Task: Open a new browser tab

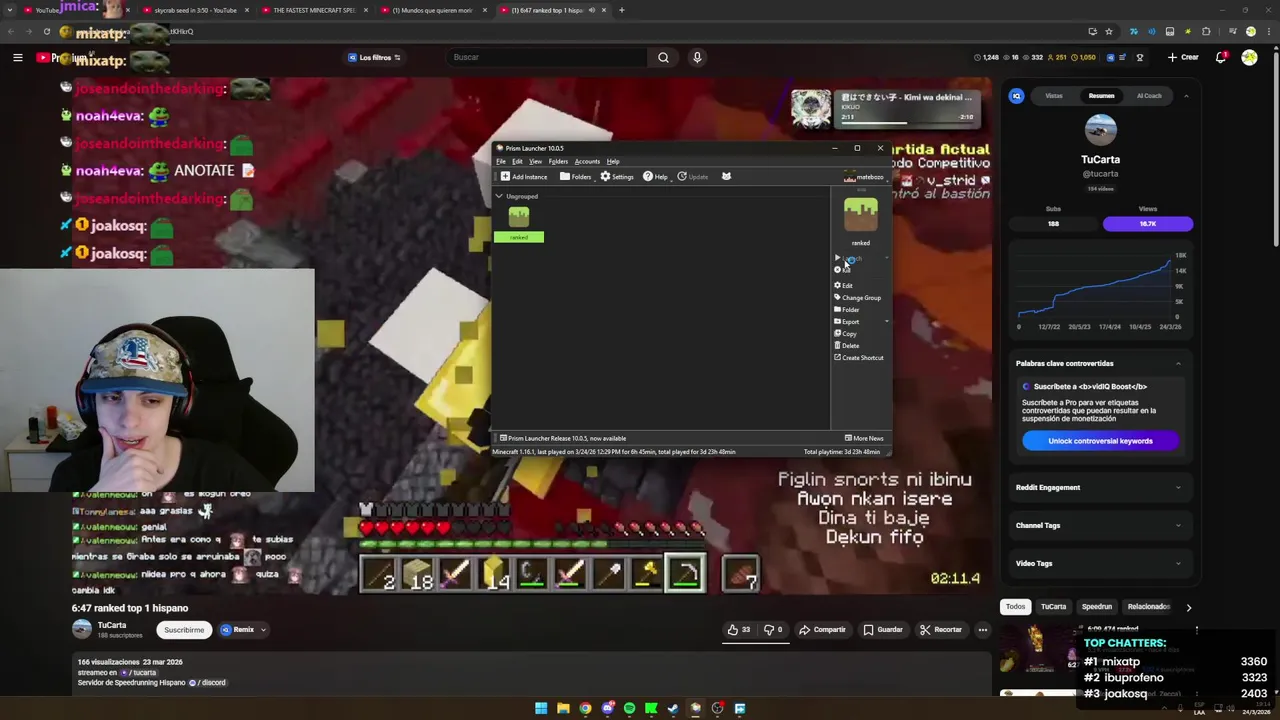Action: tap(621, 10)
